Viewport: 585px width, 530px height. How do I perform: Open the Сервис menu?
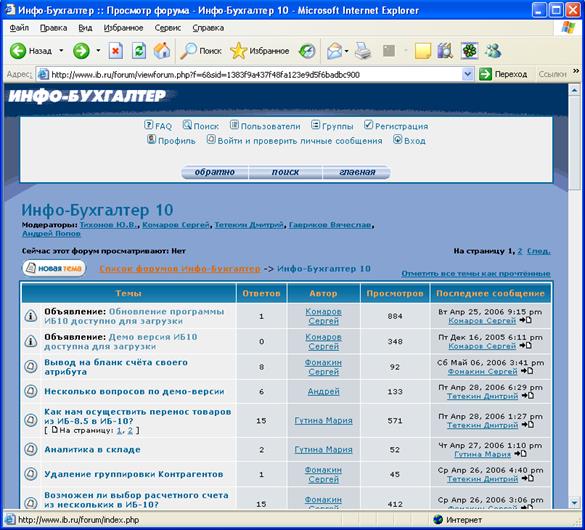point(168,28)
